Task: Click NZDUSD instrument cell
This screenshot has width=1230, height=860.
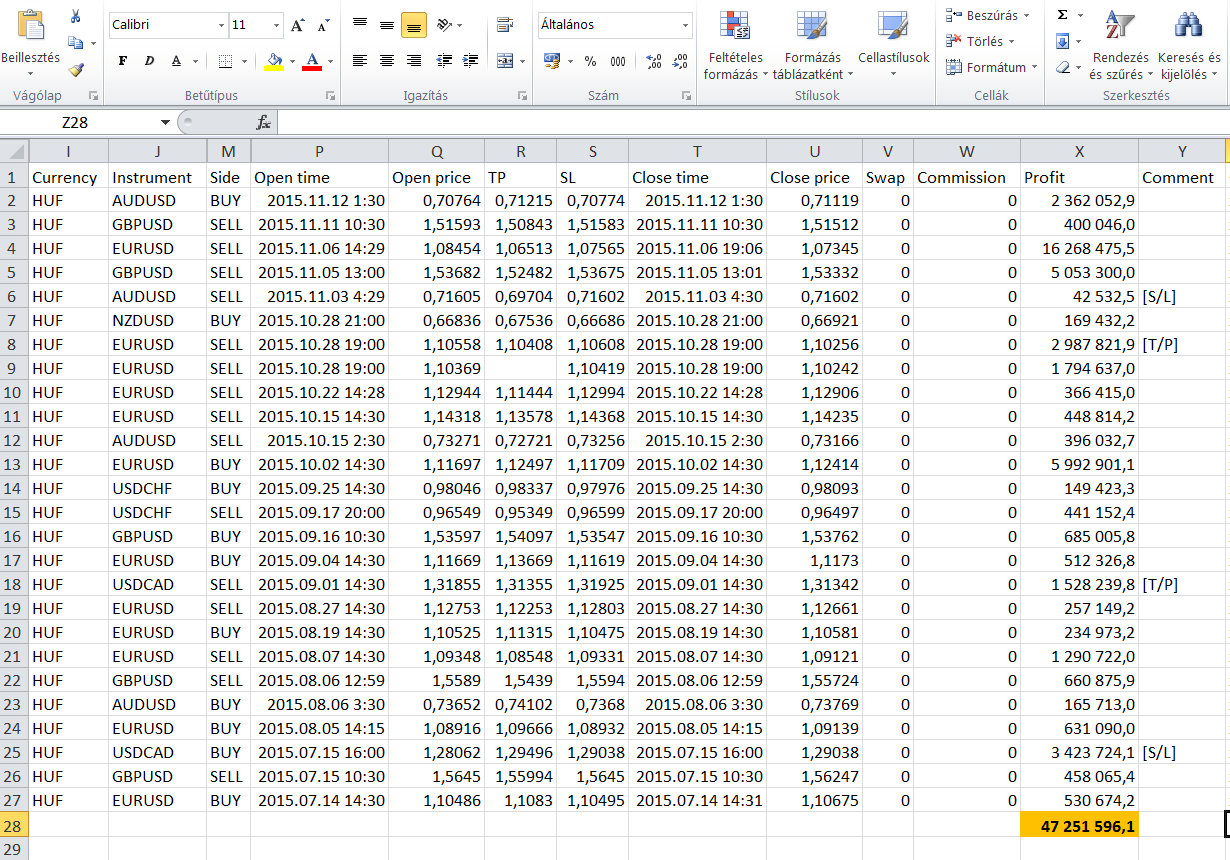Action: (x=158, y=320)
